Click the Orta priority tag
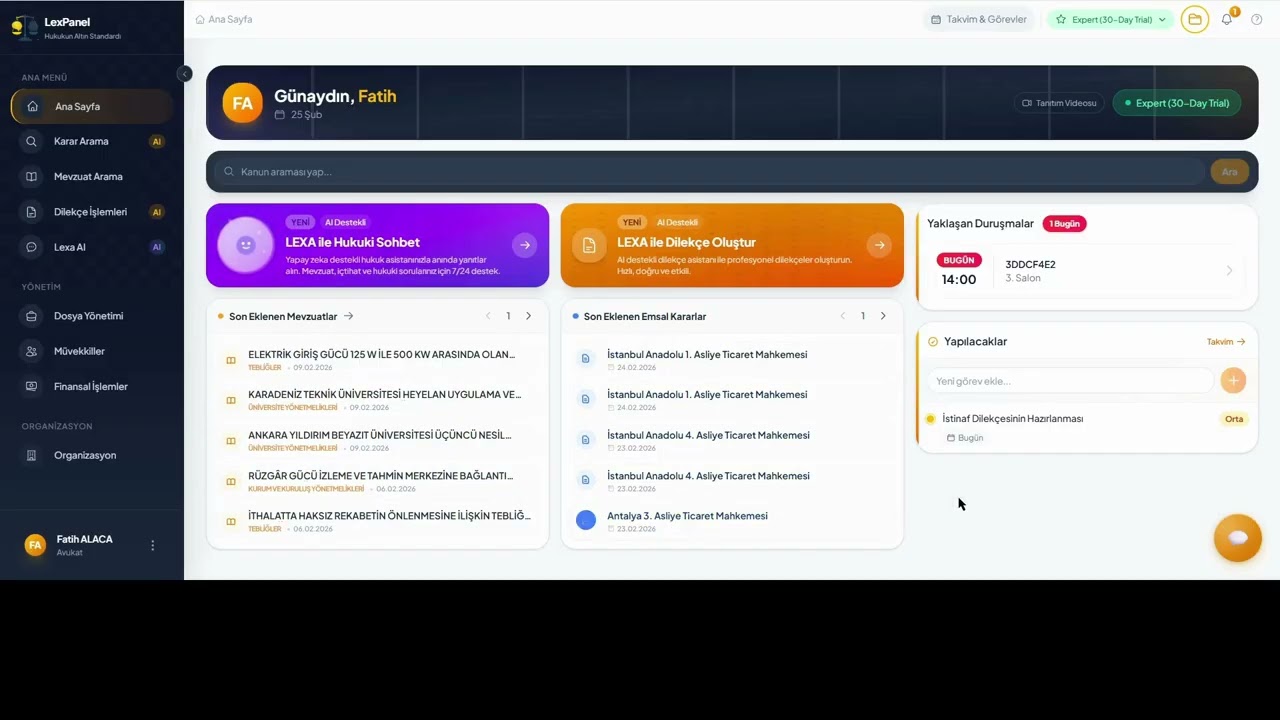The height and width of the screenshot is (720, 1280). click(x=1234, y=419)
